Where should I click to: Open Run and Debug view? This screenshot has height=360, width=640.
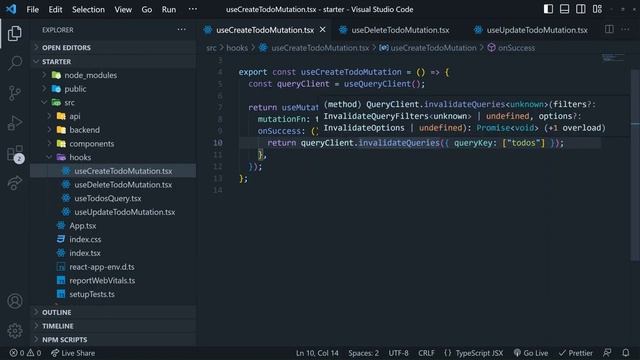point(15,123)
